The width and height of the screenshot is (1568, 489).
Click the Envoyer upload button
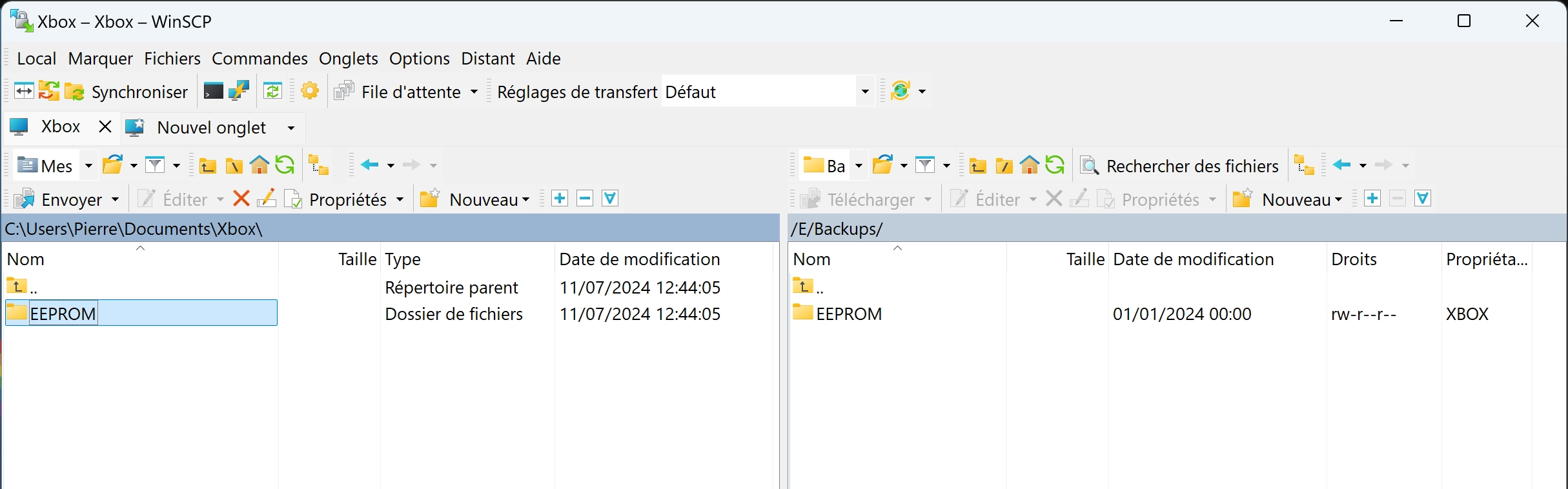[x=59, y=199]
